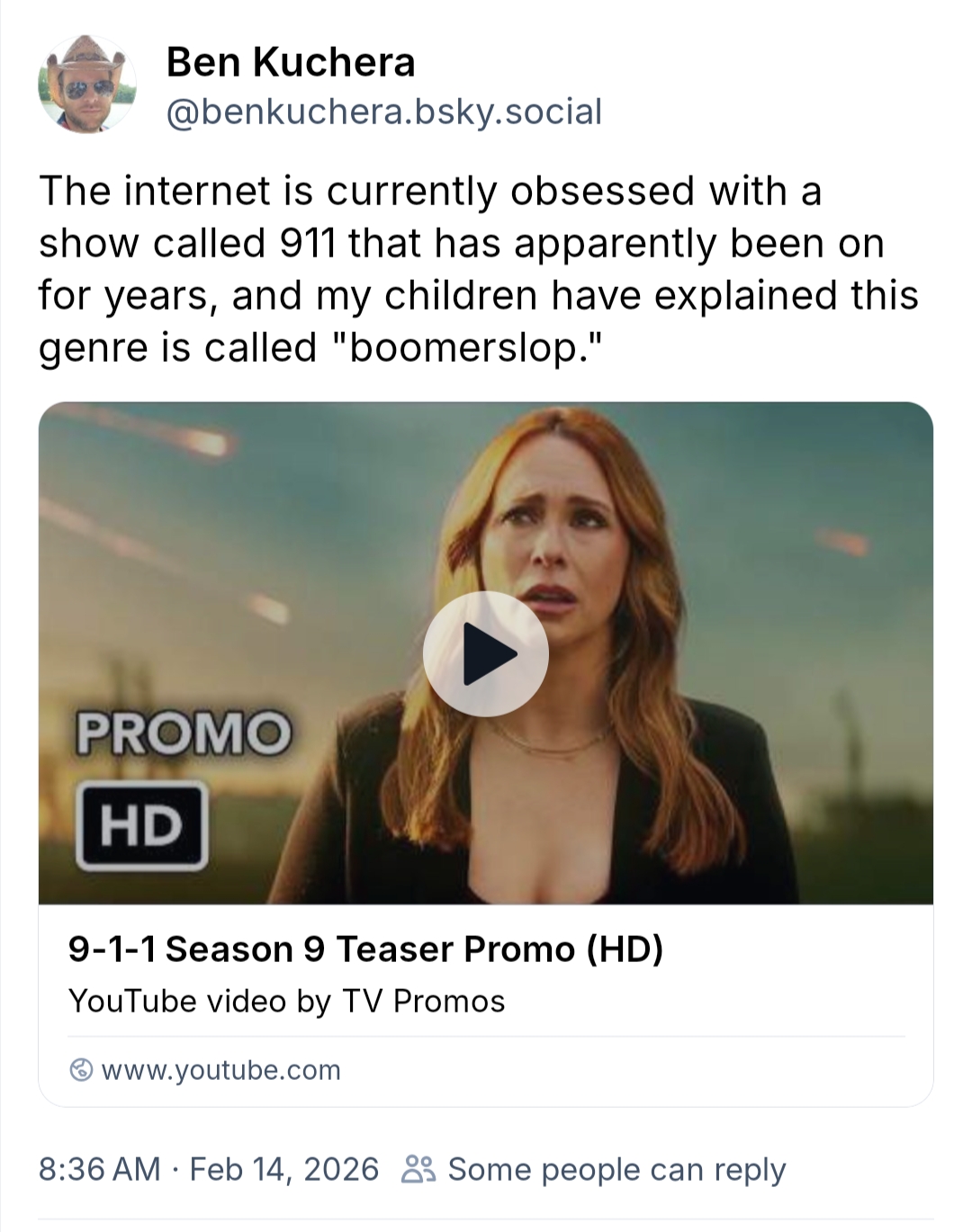This screenshot has width=972, height=1232.
Task: Open the 9-1-1 Season 9 Teaser Promo title
Action: 365,949
